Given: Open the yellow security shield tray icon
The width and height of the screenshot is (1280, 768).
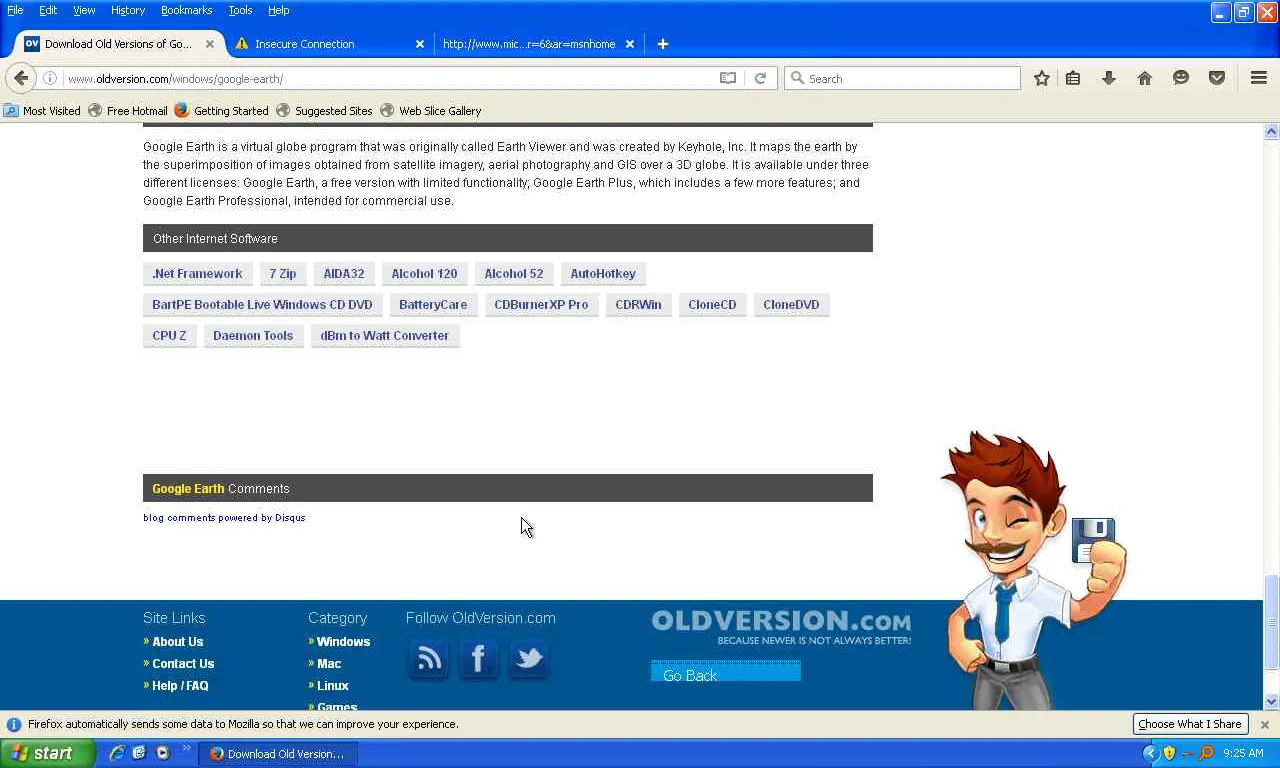Looking at the screenshot, I should pyautogui.click(x=1169, y=753).
